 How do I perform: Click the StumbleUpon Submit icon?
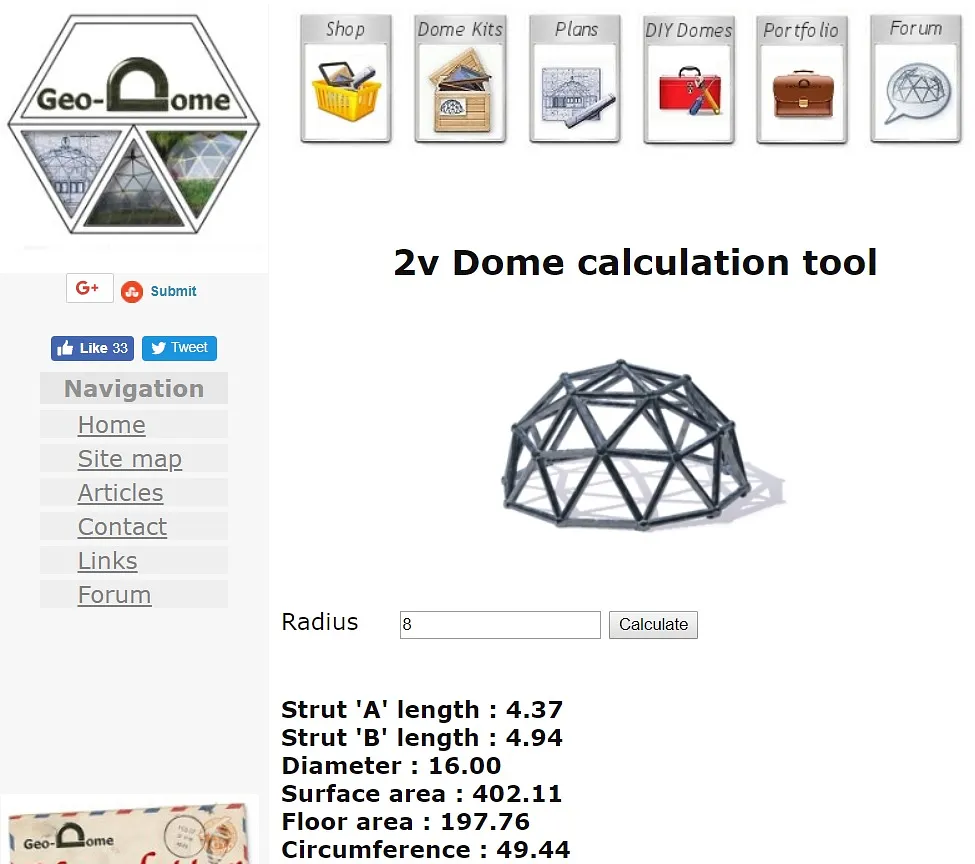[132, 292]
